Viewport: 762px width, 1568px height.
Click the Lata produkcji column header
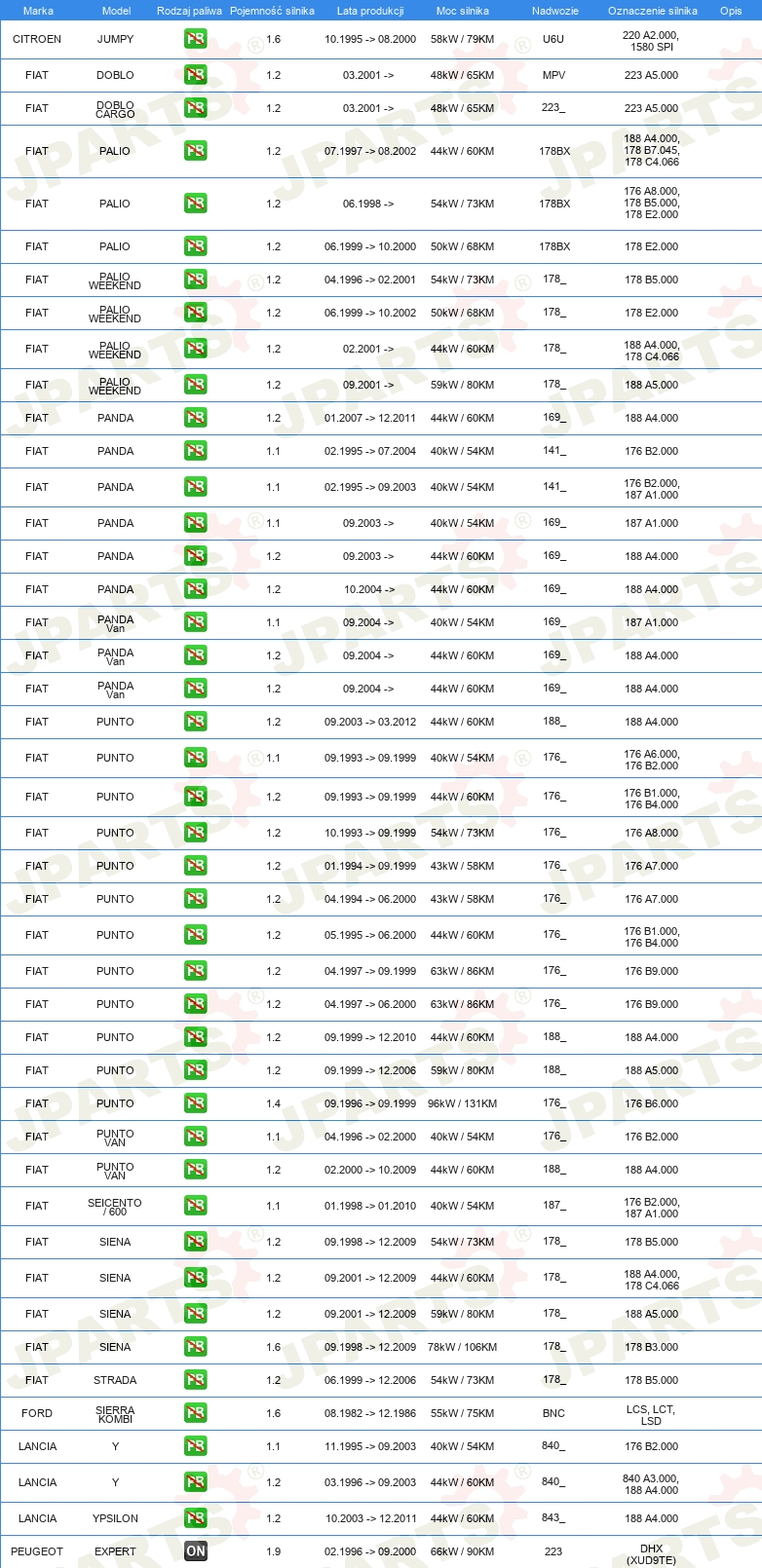click(x=370, y=11)
